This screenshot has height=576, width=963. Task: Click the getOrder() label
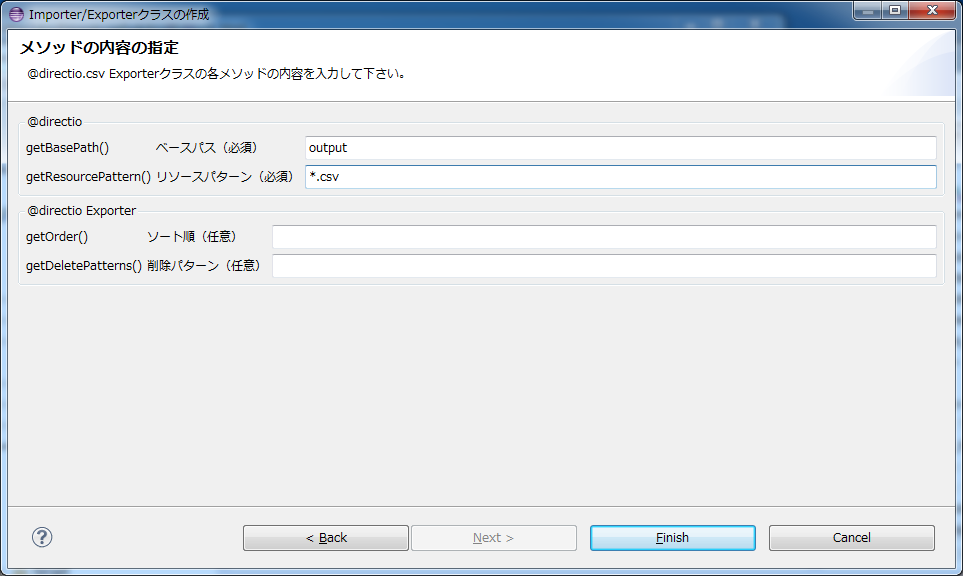pos(57,237)
